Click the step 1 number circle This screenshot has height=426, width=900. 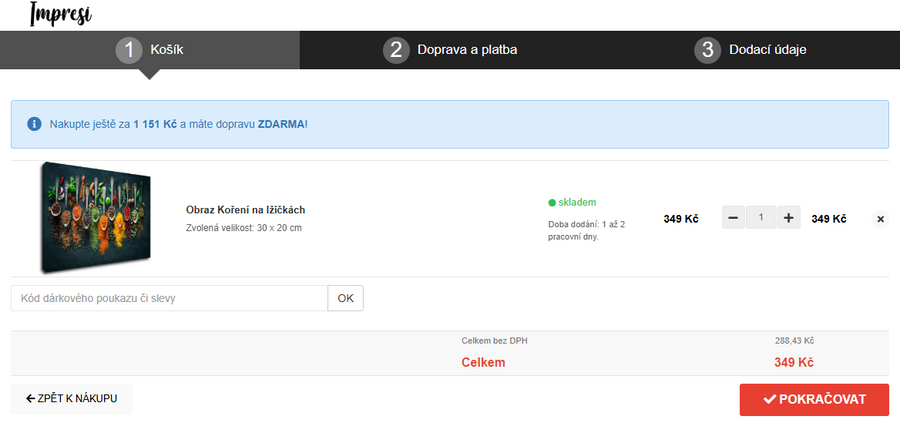click(129, 50)
